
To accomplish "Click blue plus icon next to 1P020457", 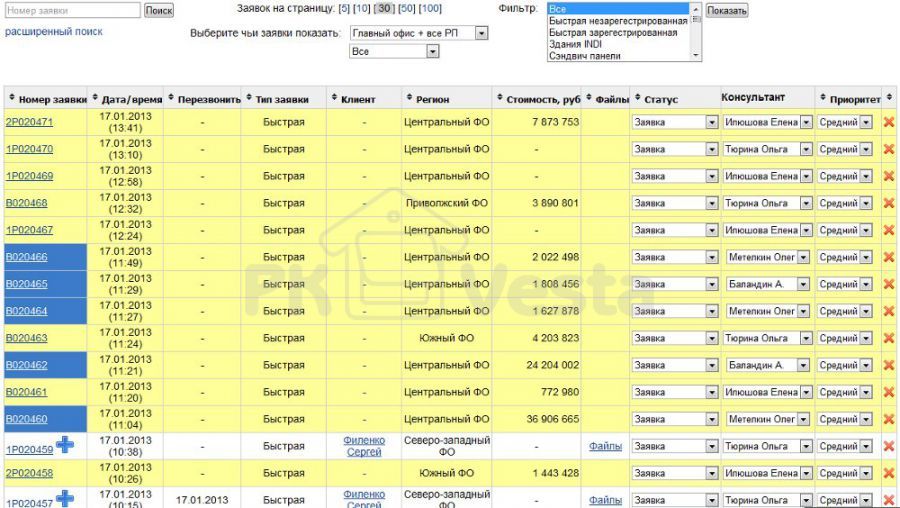I will pos(64,499).
